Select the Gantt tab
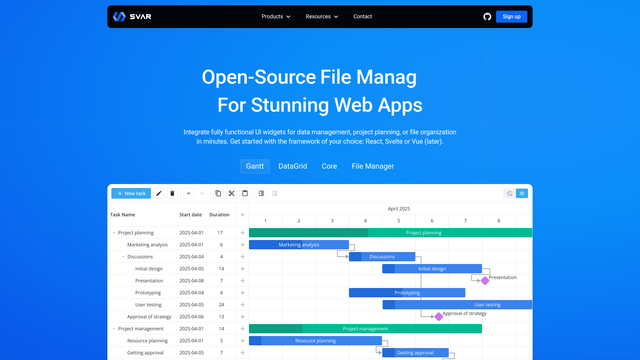 point(255,167)
